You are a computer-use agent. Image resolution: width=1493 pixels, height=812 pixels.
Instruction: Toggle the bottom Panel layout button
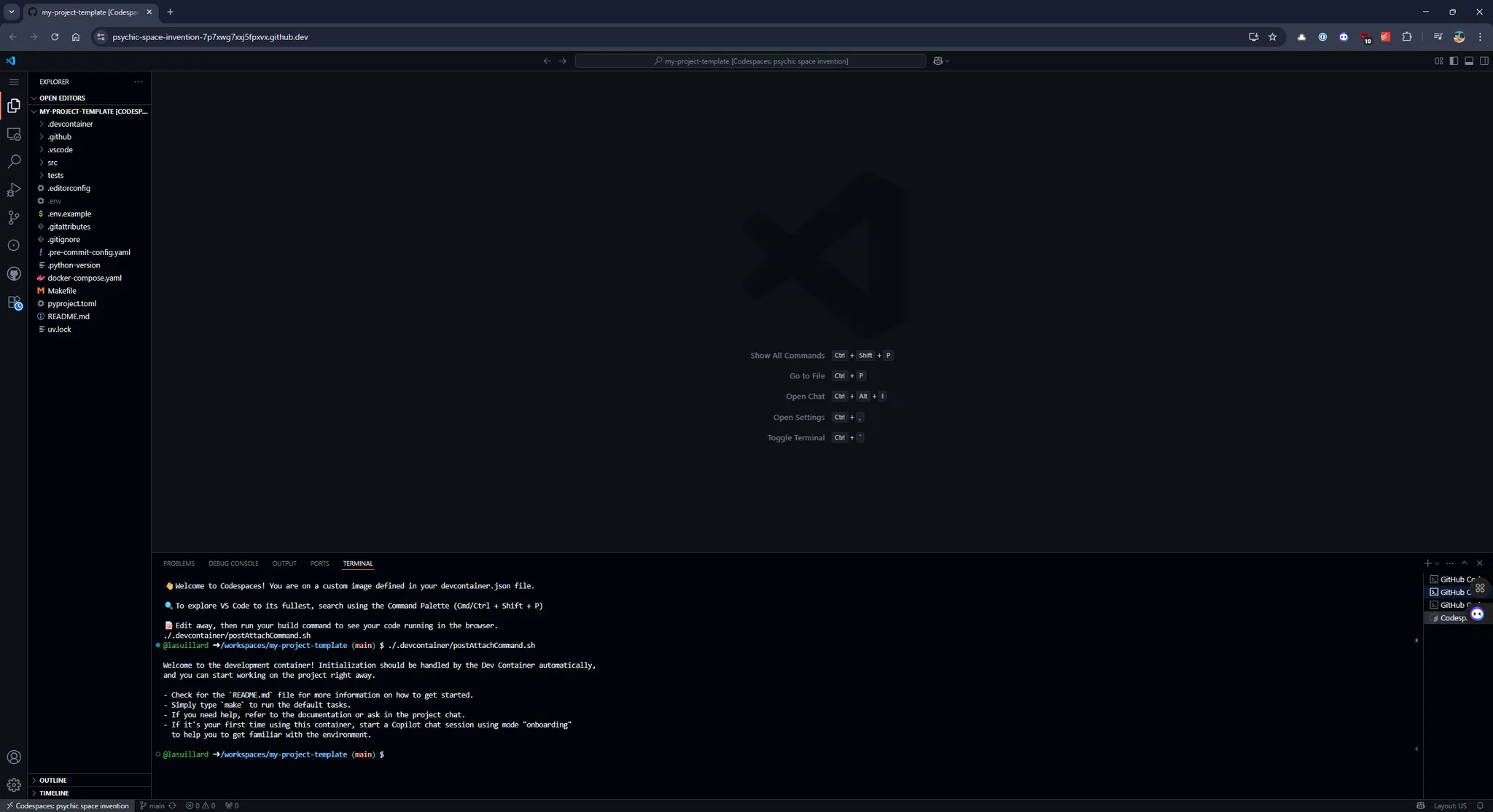[1469, 61]
